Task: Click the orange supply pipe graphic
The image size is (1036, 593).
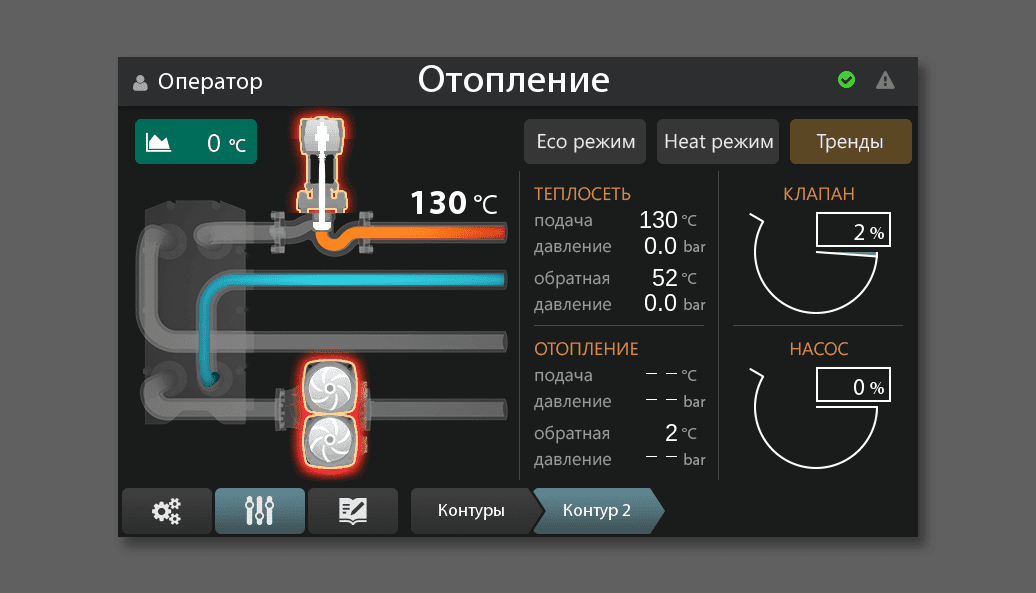Action: [x=429, y=232]
